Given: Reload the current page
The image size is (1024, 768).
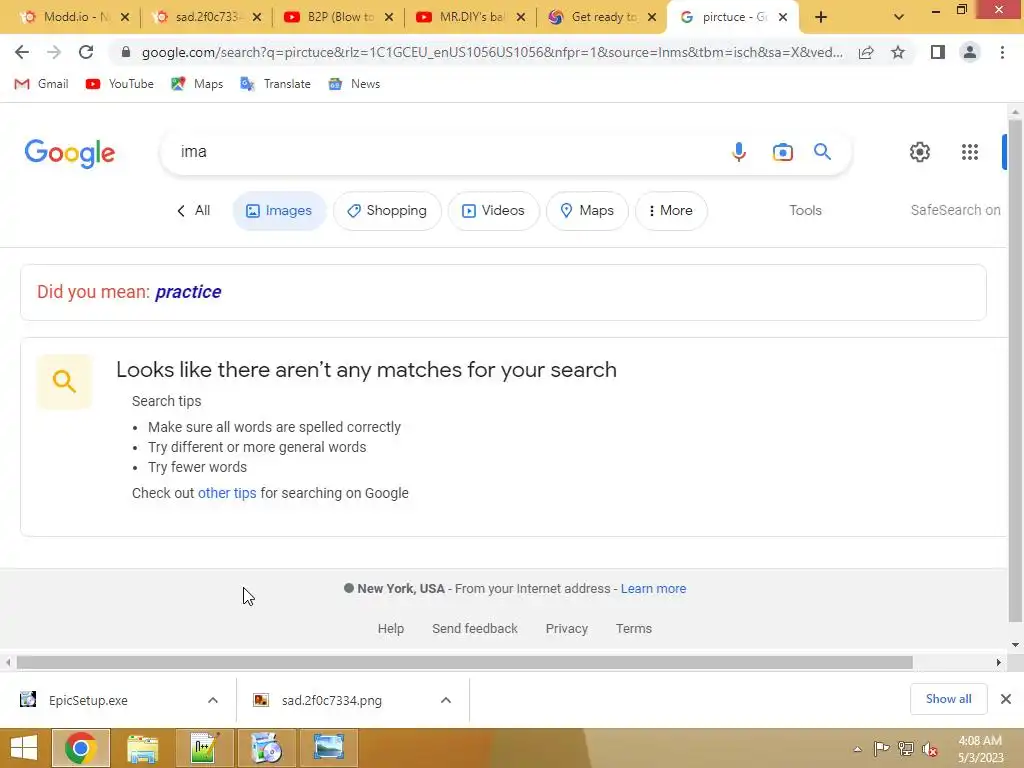Looking at the screenshot, I should pyautogui.click(x=86, y=52).
